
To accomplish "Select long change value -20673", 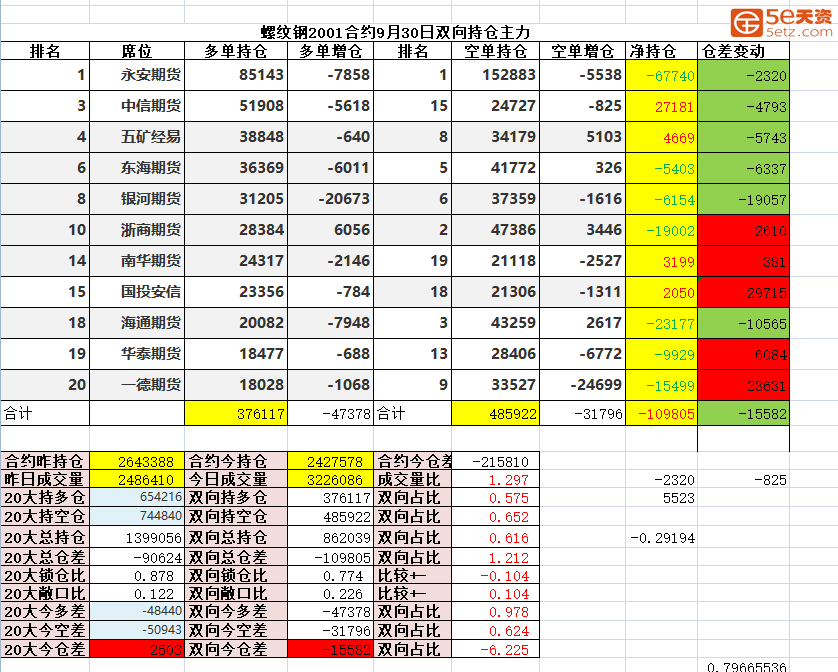I will pyautogui.click(x=330, y=199).
